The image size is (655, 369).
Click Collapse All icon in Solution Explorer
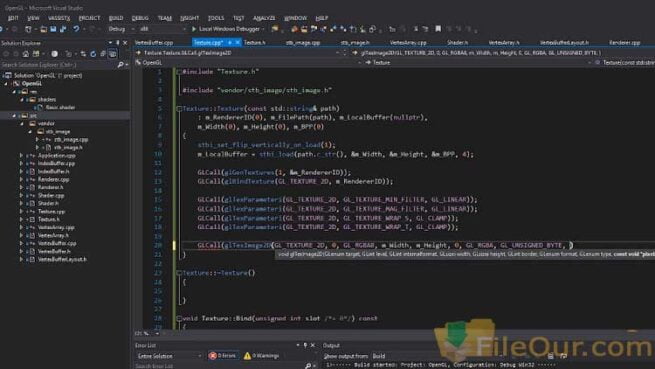click(x=103, y=54)
